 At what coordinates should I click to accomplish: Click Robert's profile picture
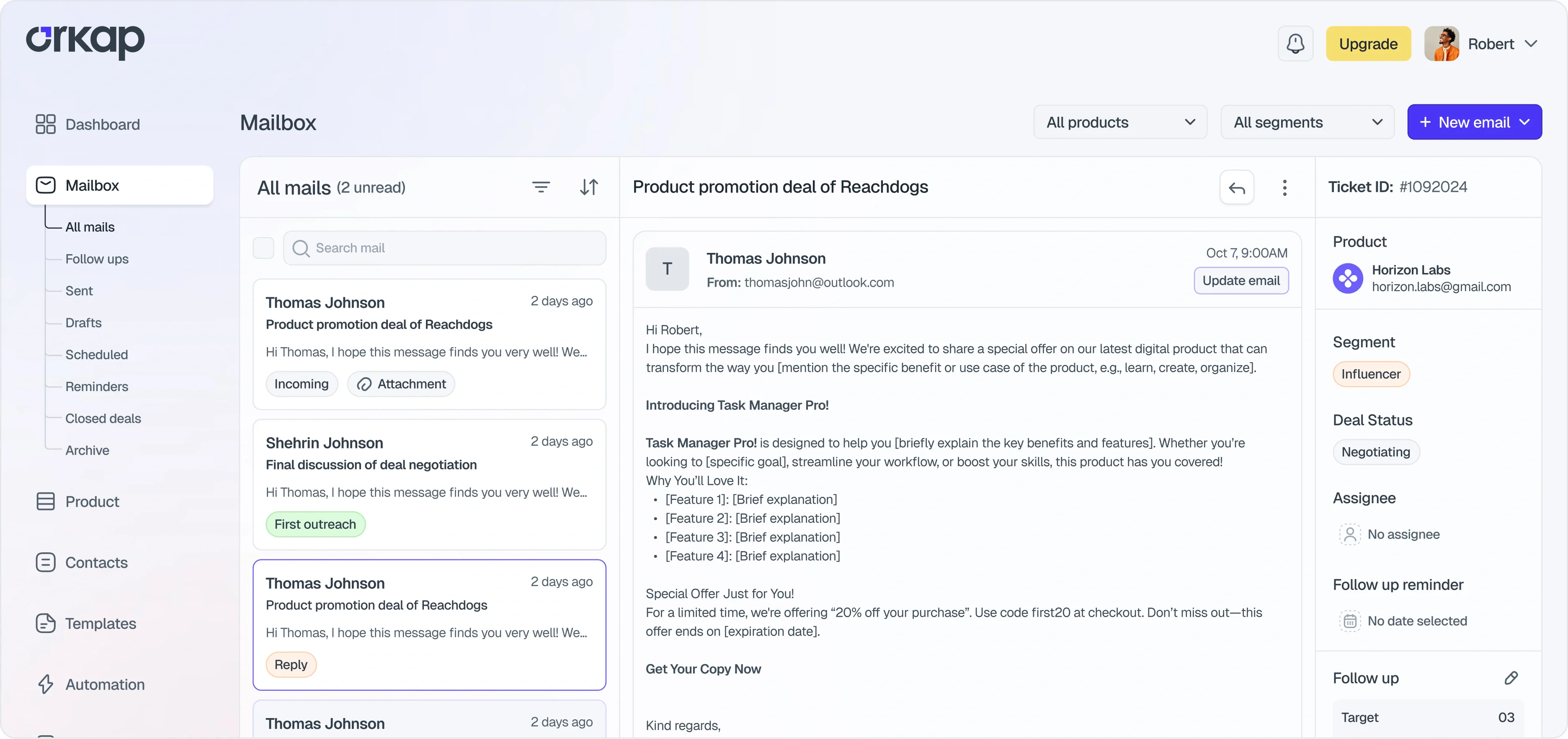(1442, 44)
